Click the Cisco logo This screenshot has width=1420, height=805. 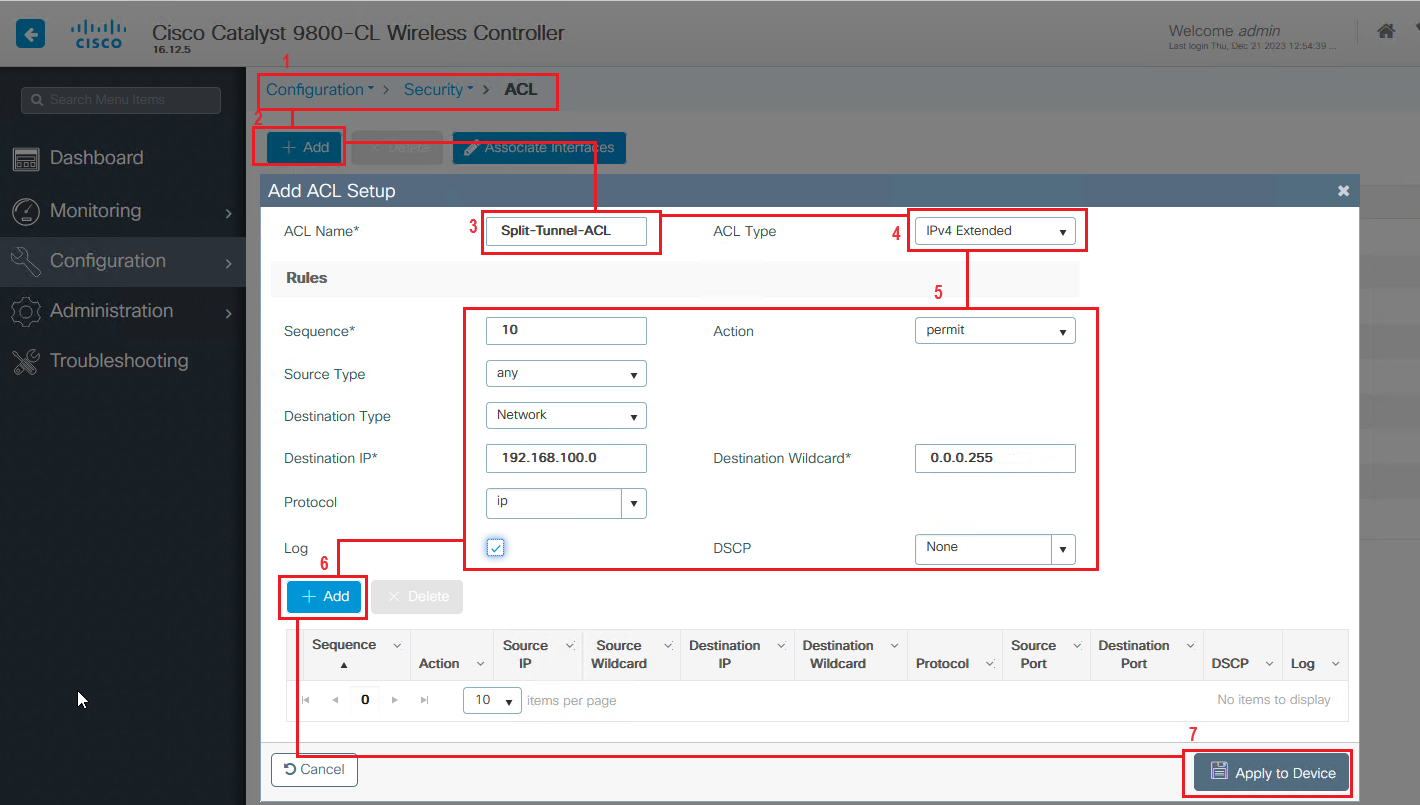[99, 36]
